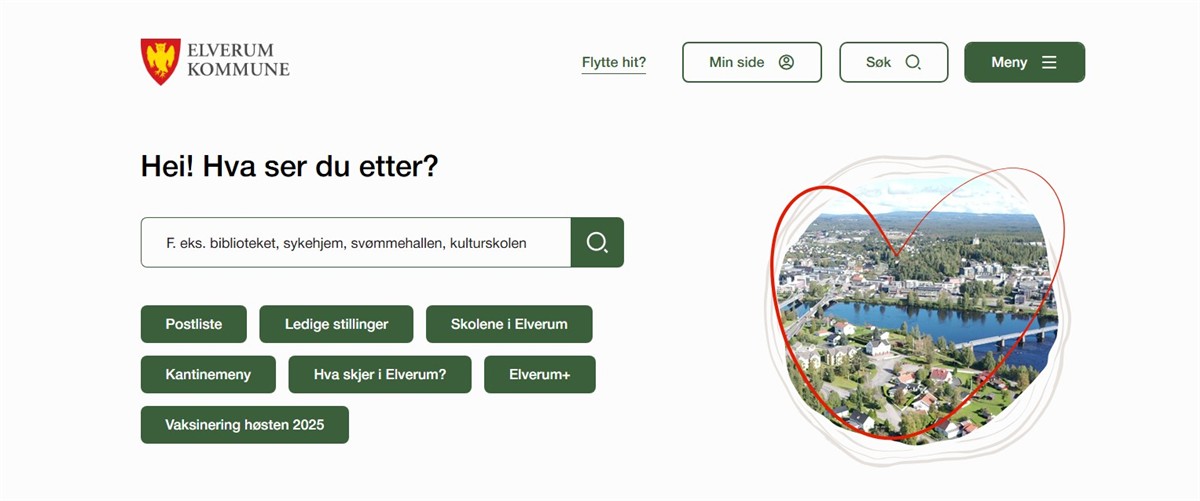Open the Meny menu
Image resolution: width=1200 pixels, height=501 pixels.
click(1024, 62)
